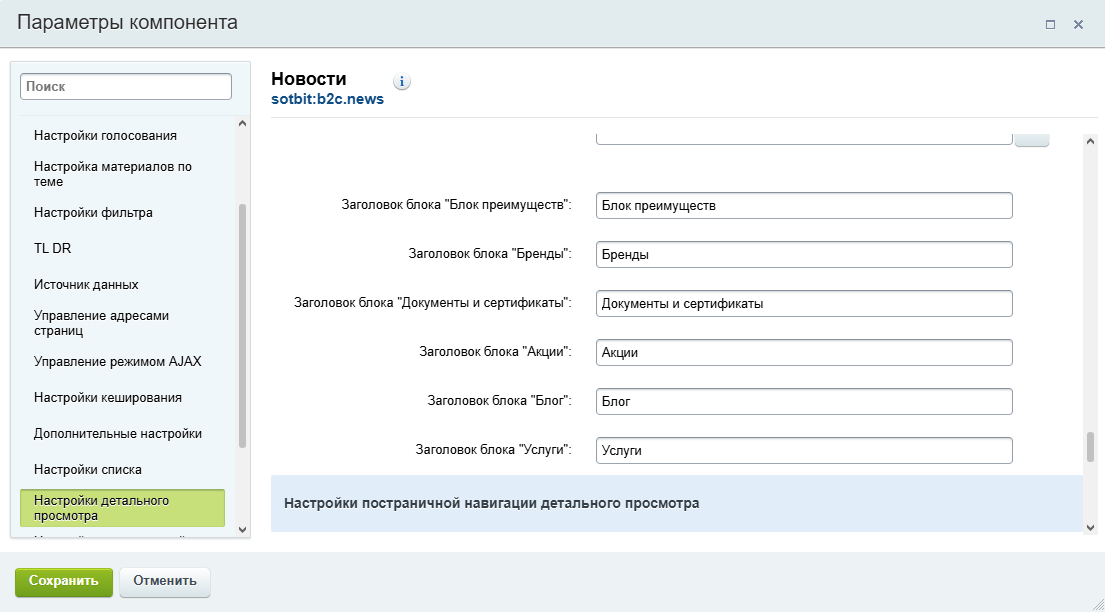Click the partially visible button above Блок преимуществ
This screenshot has width=1105, height=612.
click(1032, 140)
